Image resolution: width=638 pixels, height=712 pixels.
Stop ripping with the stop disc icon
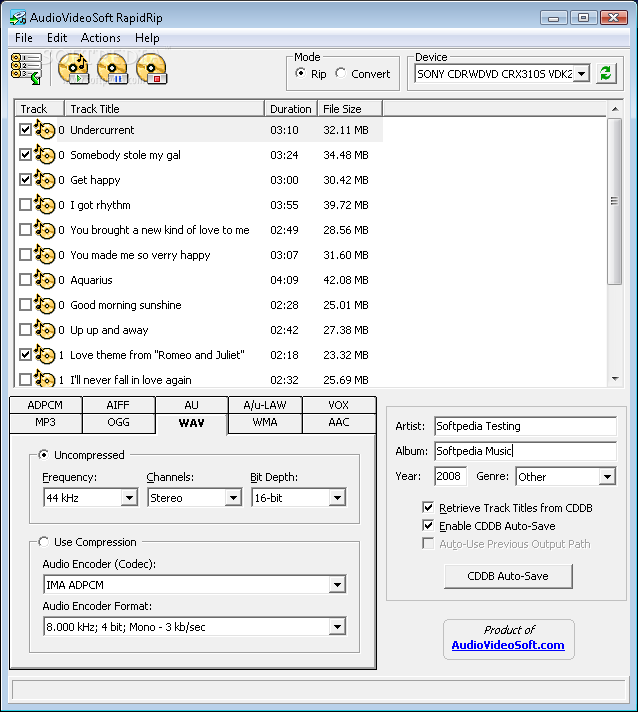pos(152,69)
